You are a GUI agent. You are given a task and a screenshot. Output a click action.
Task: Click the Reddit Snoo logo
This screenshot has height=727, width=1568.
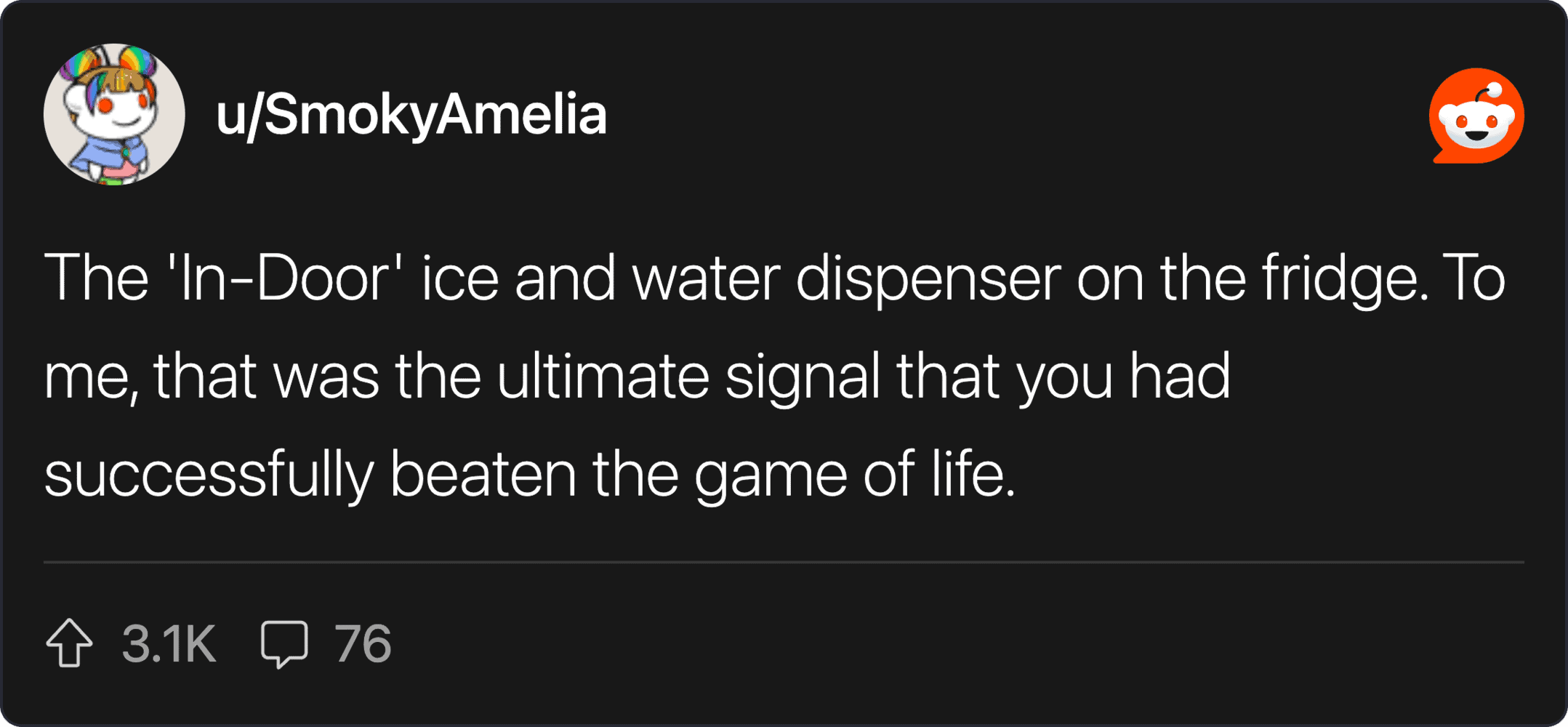1476,116
